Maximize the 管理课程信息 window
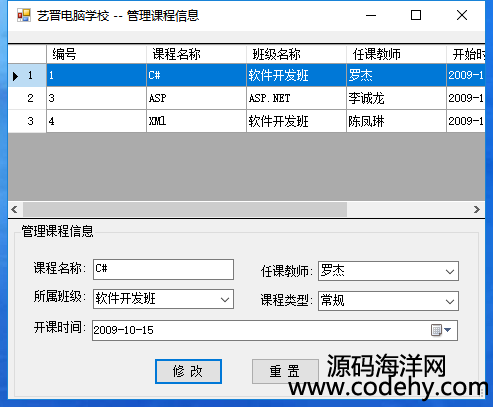 pos(416,15)
